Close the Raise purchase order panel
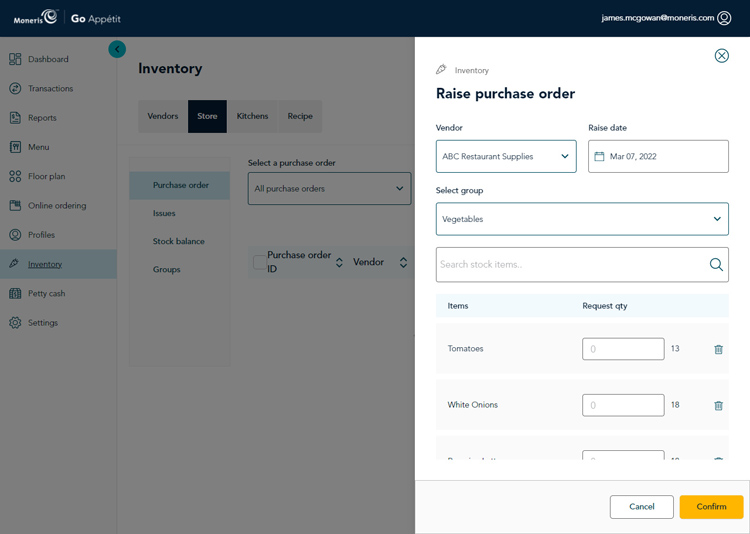The width and height of the screenshot is (750, 534). coord(721,56)
